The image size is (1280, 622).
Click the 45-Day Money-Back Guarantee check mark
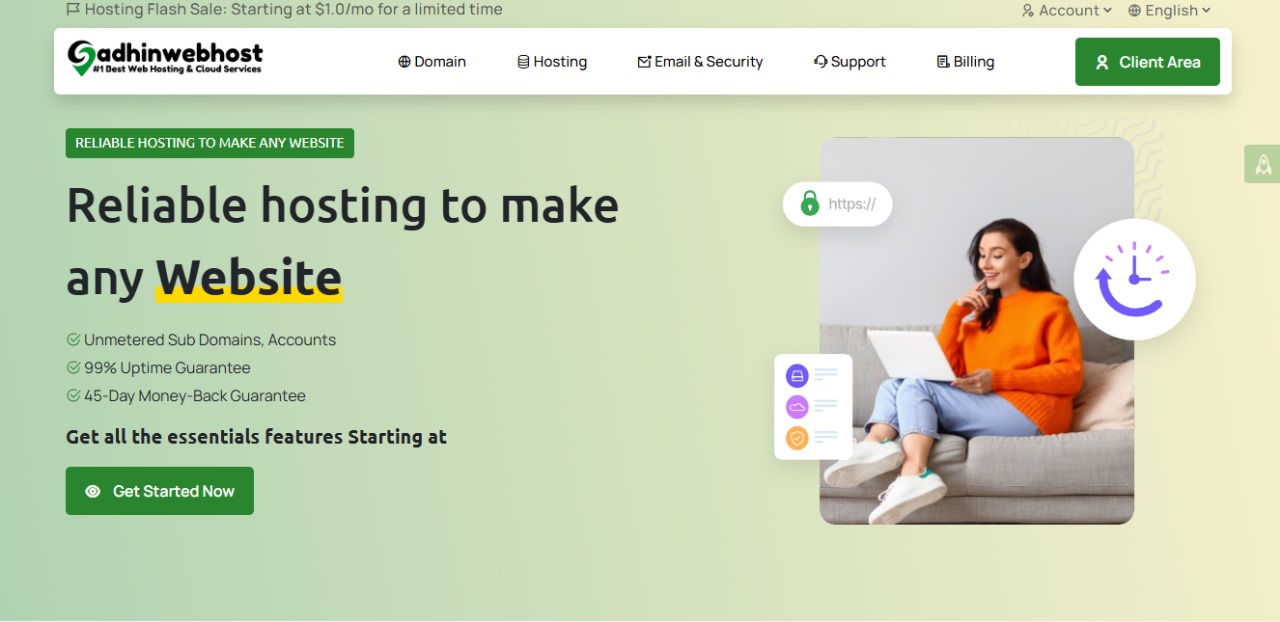click(73, 396)
